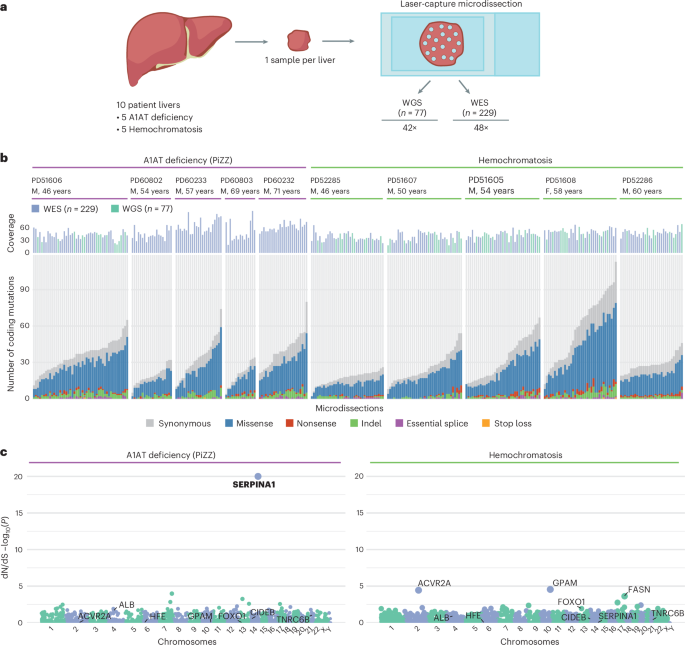Click the A1AT deficiency (PiZZ) header in panel c

pos(171,455)
